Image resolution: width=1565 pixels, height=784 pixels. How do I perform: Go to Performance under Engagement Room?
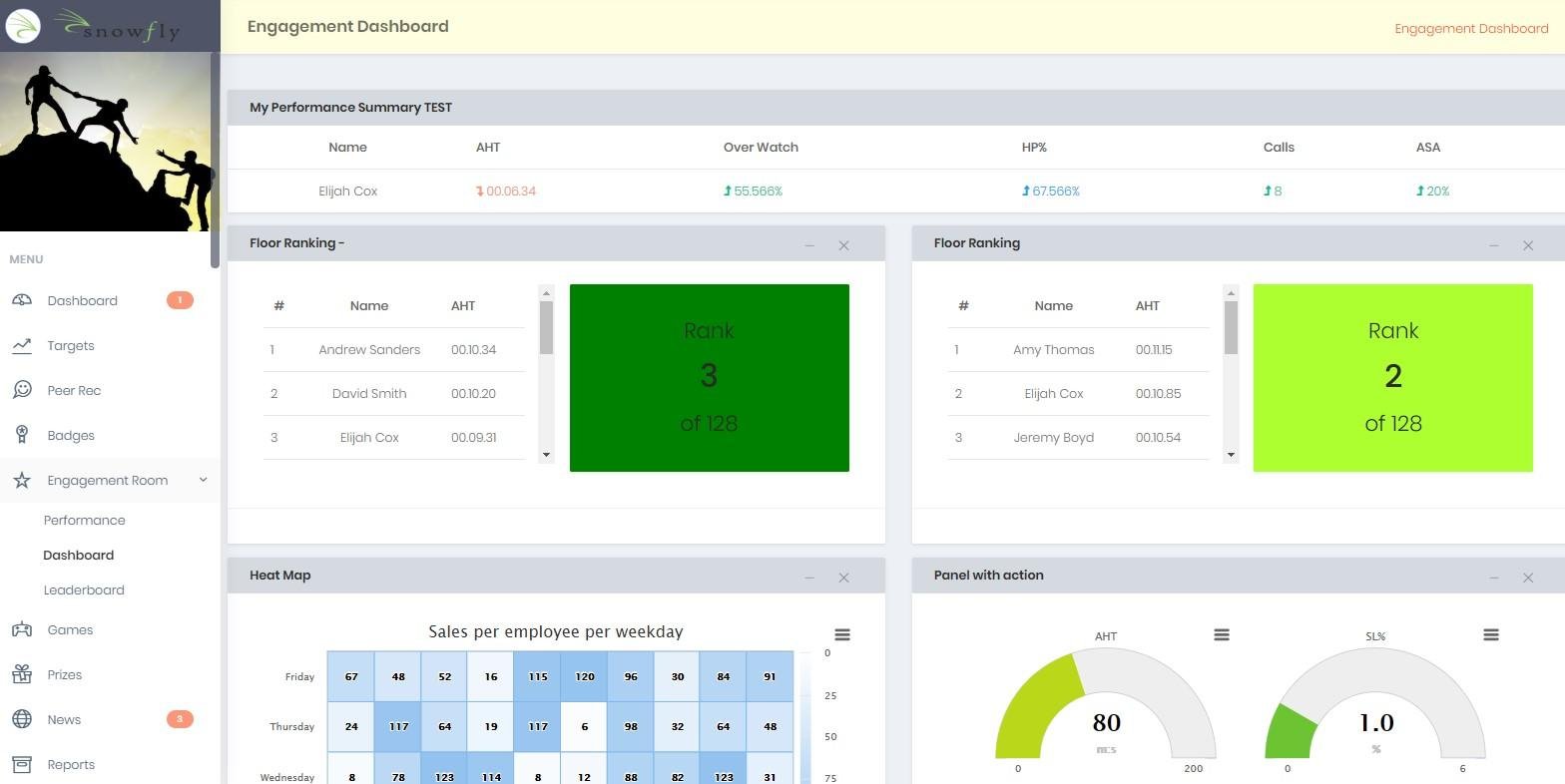coord(84,520)
